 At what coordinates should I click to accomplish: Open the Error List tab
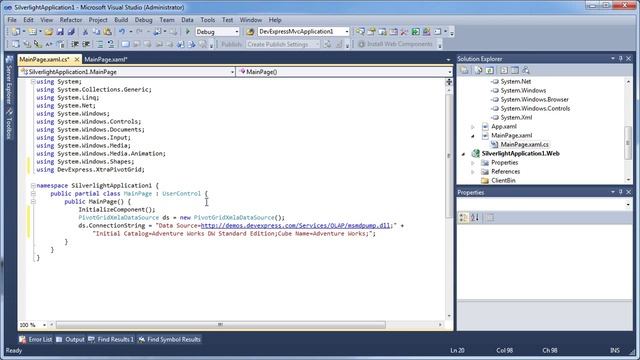(36, 339)
